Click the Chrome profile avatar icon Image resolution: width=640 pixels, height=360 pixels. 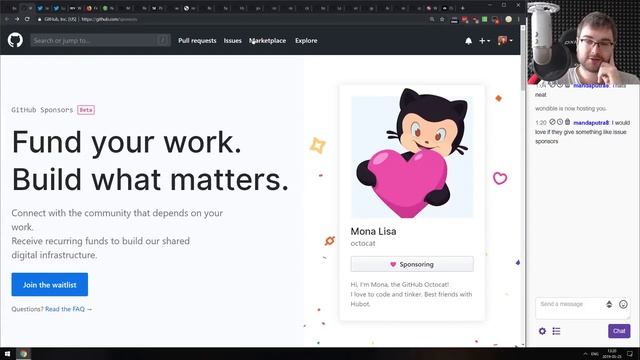(x=508, y=19)
